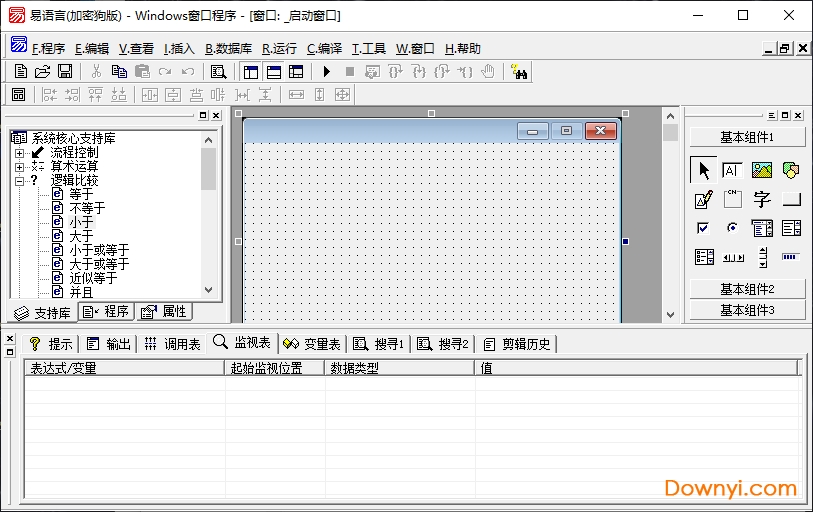Close the left support library panel
This screenshot has width=813, height=512.
coord(216,116)
